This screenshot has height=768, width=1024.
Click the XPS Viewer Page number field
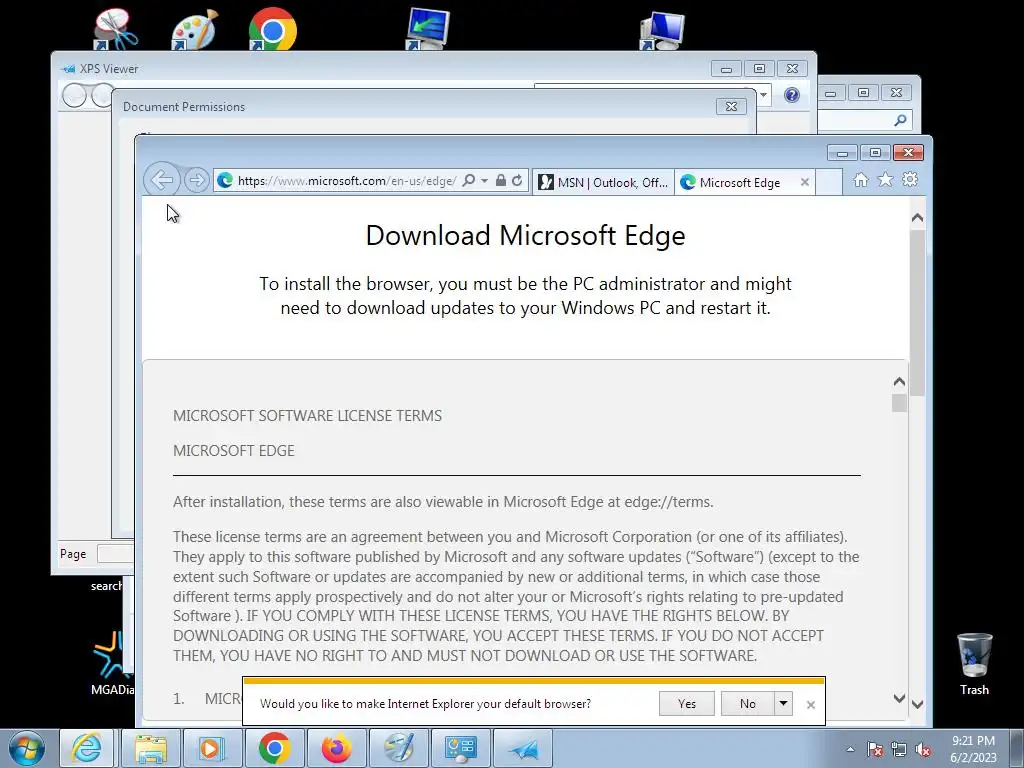click(115, 554)
